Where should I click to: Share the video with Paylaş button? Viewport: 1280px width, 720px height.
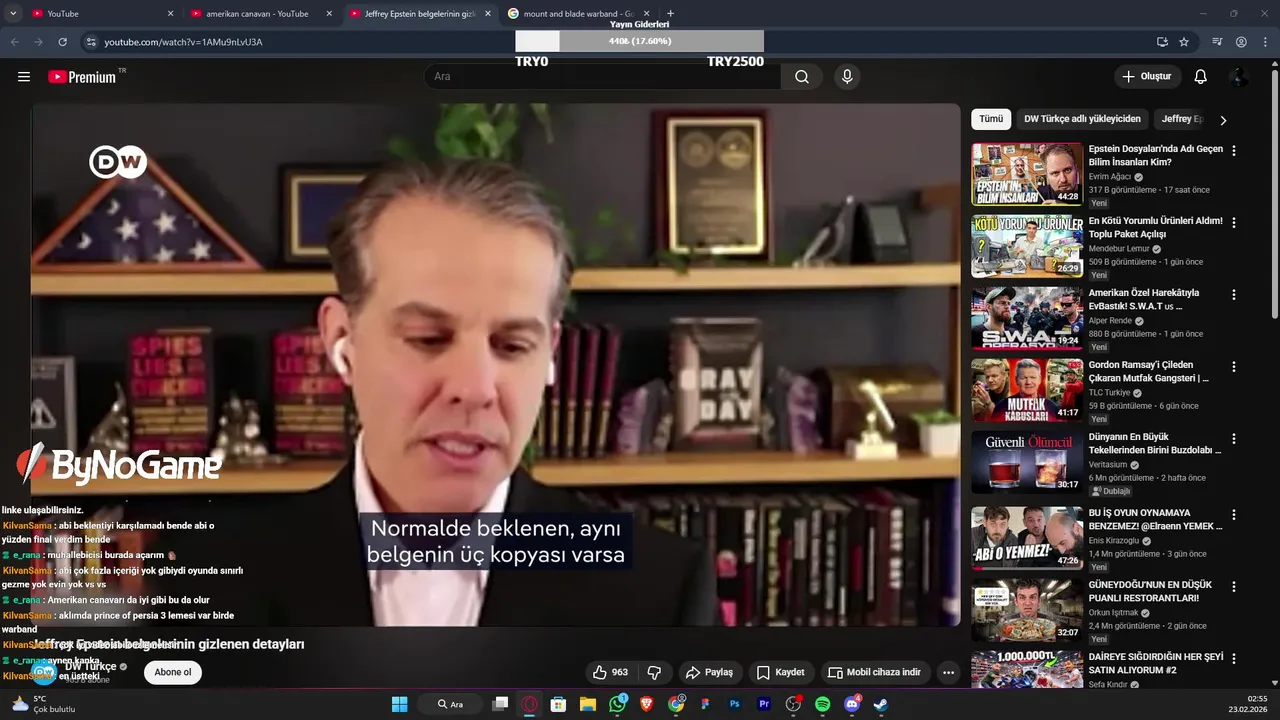709,673
